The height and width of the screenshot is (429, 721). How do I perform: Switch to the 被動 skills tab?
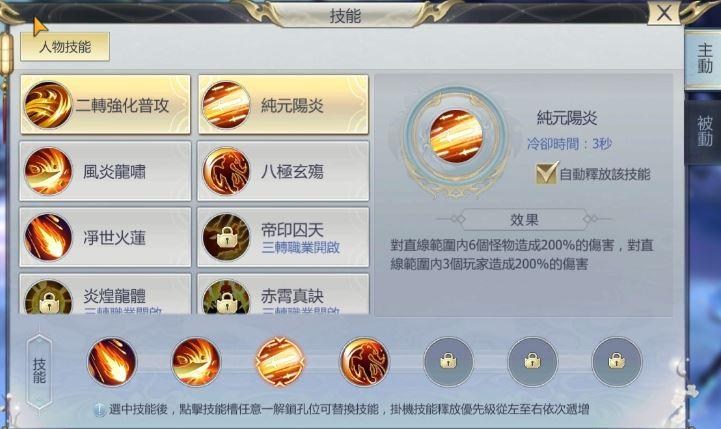click(704, 131)
